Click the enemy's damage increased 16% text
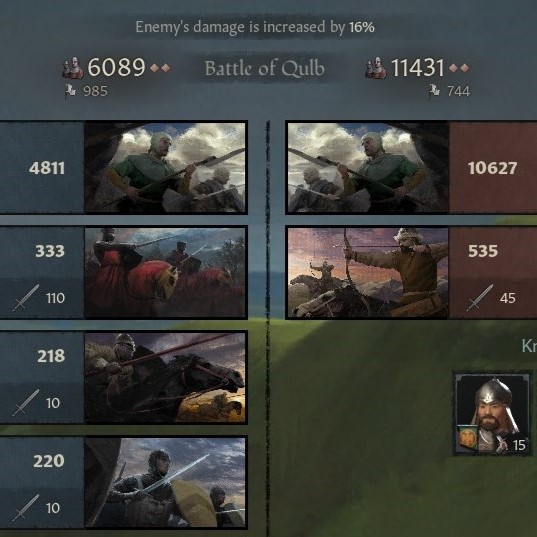 (255, 27)
